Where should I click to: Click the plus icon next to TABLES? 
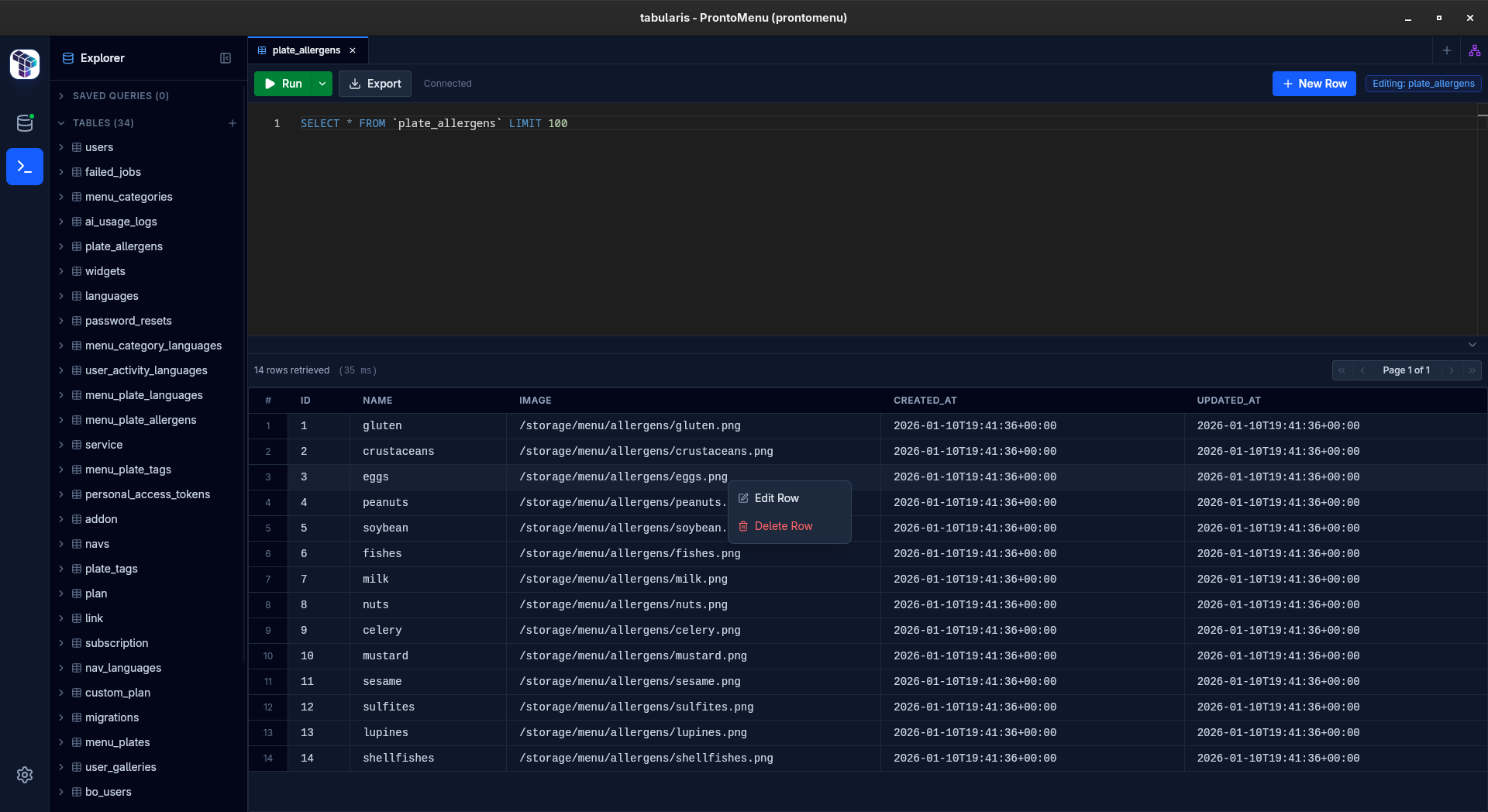coord(232,122)
